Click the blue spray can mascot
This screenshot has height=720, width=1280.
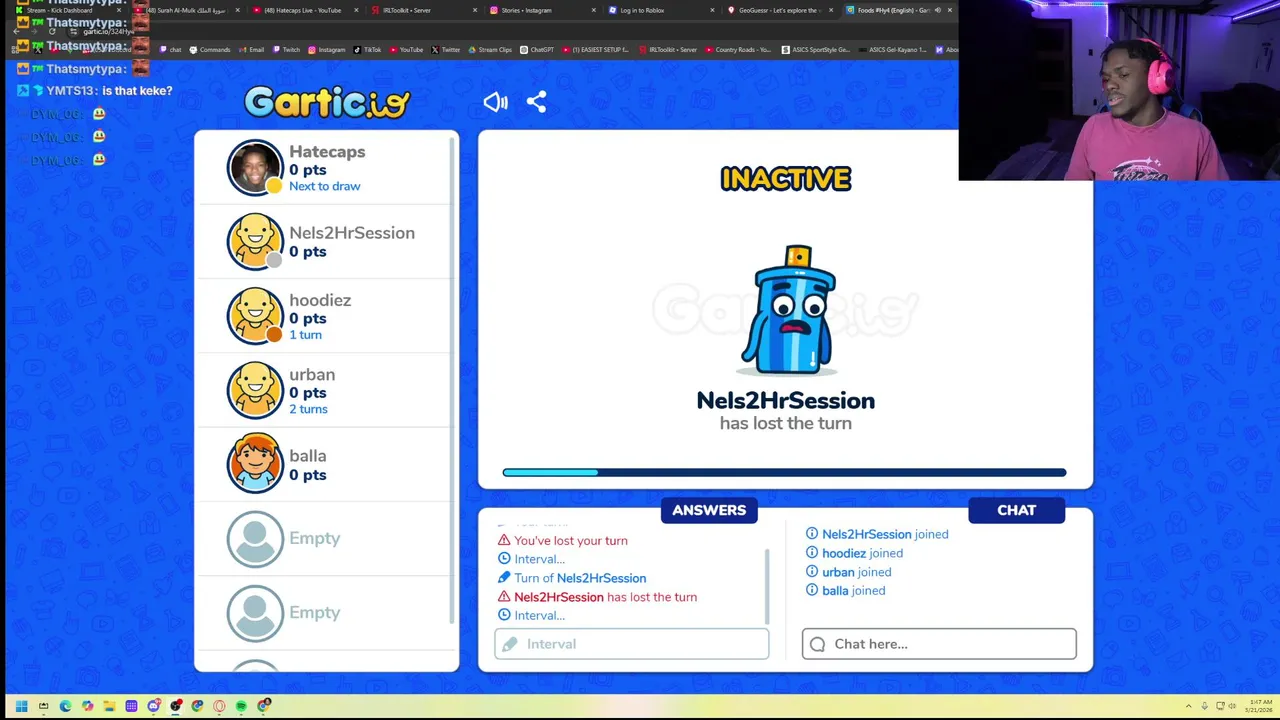(x=789, y=310)
